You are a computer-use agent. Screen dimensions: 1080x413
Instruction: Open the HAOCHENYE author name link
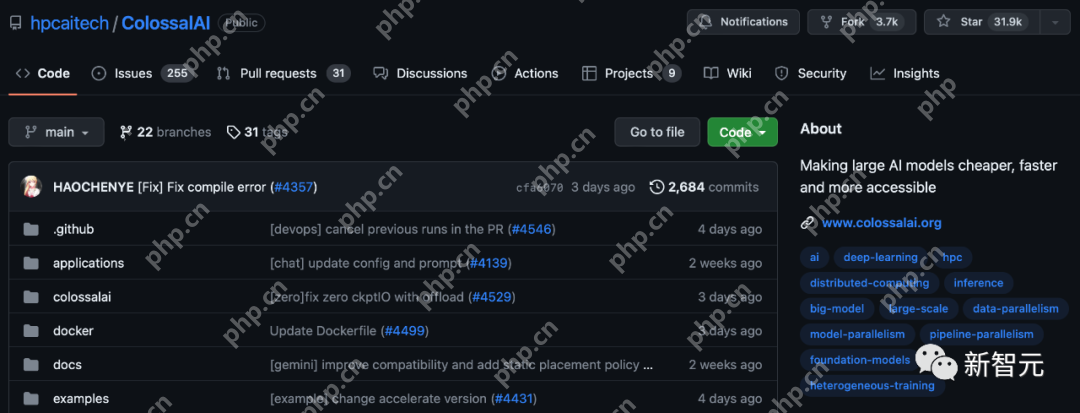pyautogui.click(x=93, y=187)
